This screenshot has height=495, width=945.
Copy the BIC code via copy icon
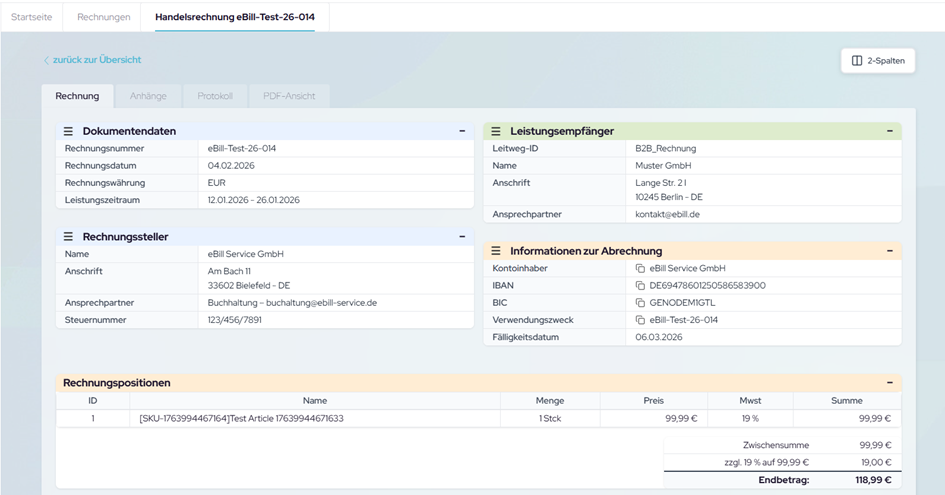(640, 303)
